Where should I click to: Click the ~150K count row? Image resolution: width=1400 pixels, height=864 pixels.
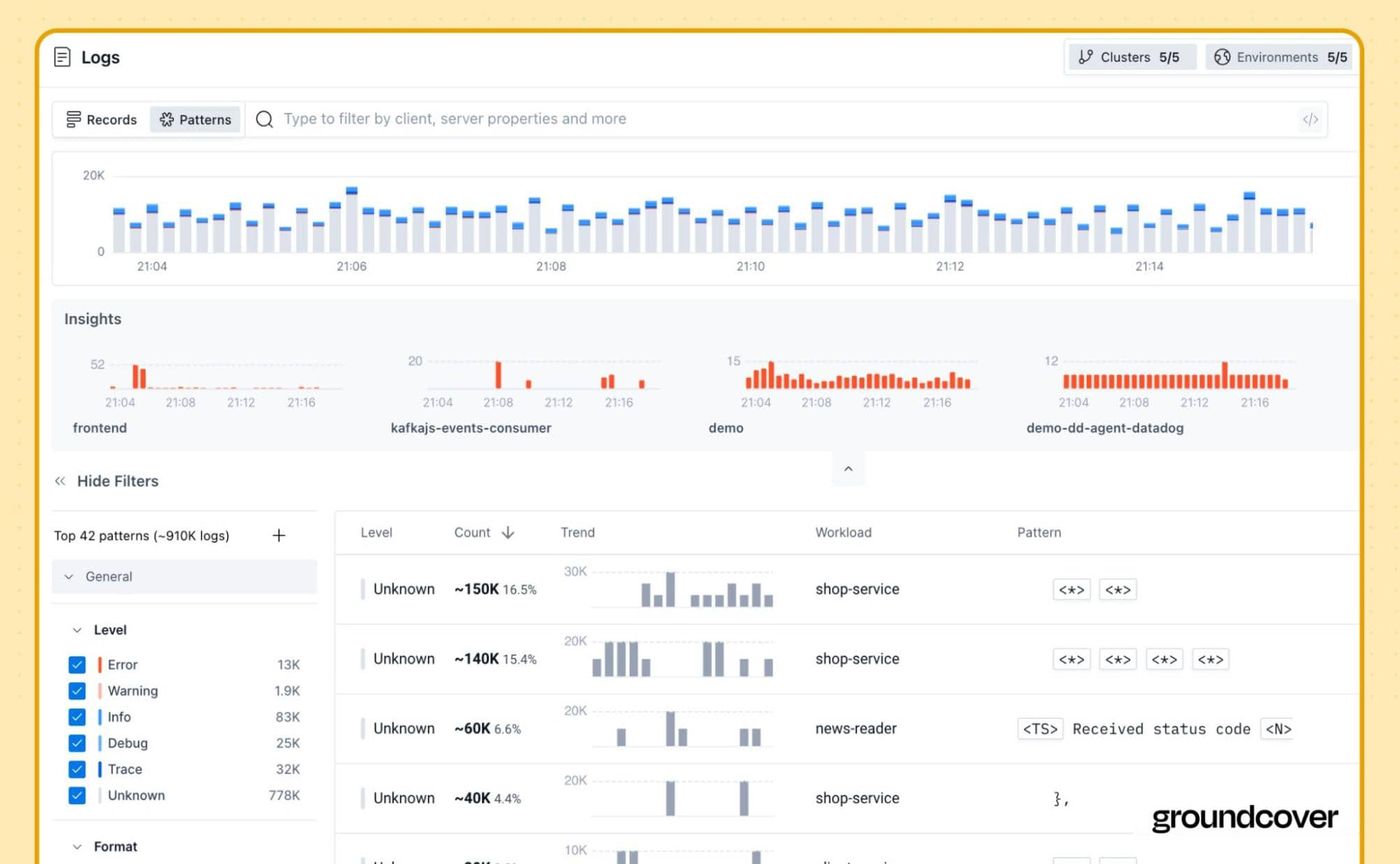(847, 589)
